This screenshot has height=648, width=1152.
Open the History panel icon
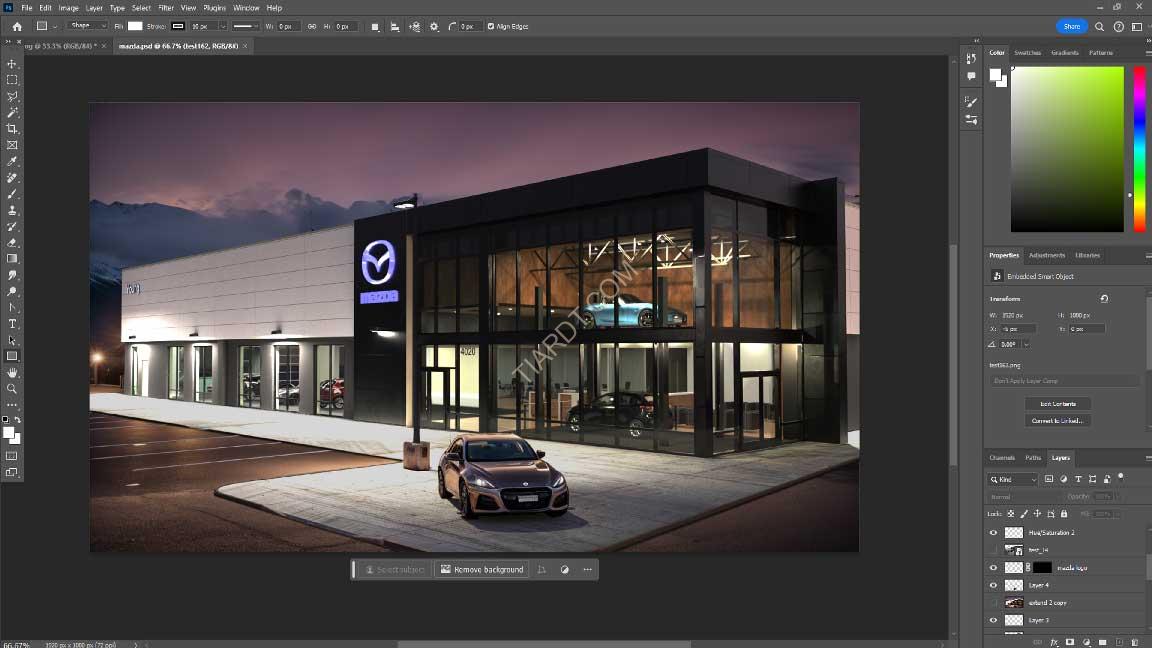(x=971, y=59)
